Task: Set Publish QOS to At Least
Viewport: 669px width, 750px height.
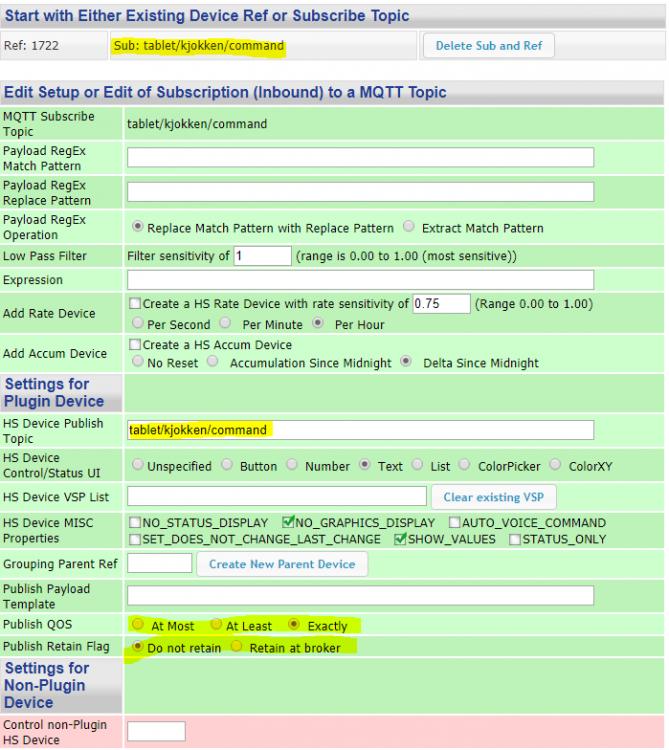Action: 216,625
